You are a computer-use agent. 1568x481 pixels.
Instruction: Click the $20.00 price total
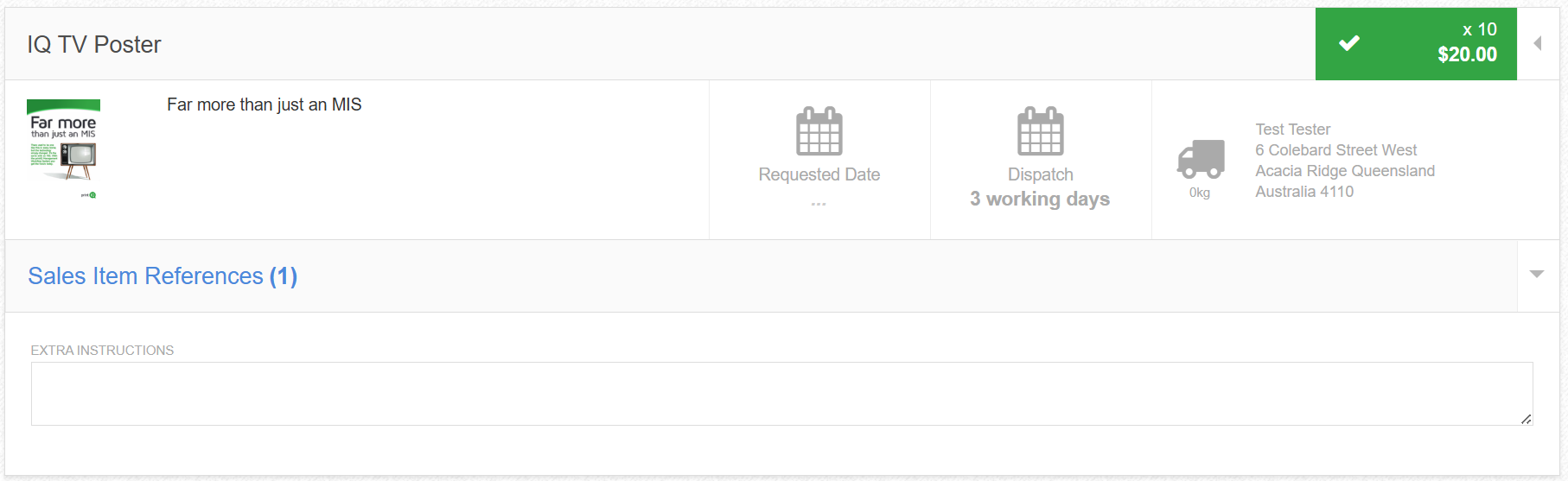(x=1467, y=54)
